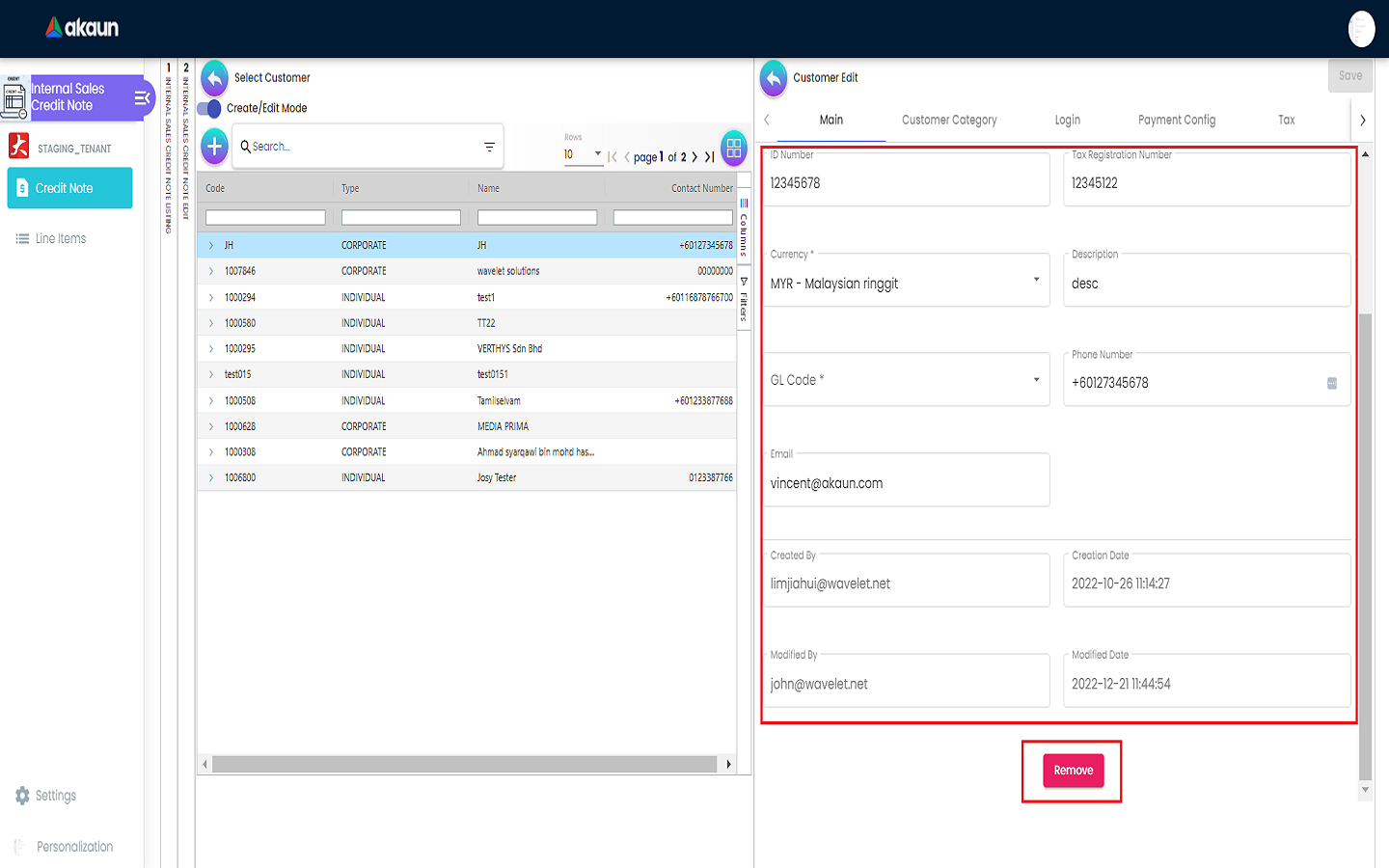
Task: Click the back arrow beside Customer Edit
Action: click(x=774, y=78)
